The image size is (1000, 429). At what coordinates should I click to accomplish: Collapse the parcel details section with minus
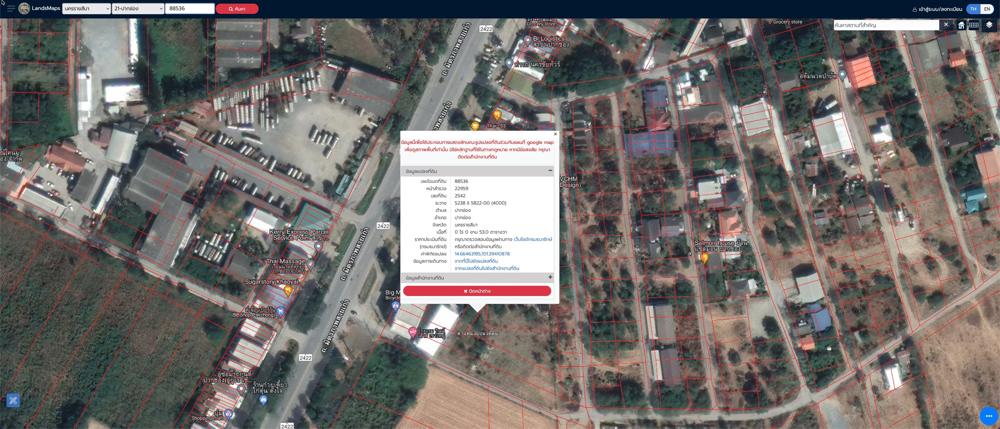[x=550, y=171]
